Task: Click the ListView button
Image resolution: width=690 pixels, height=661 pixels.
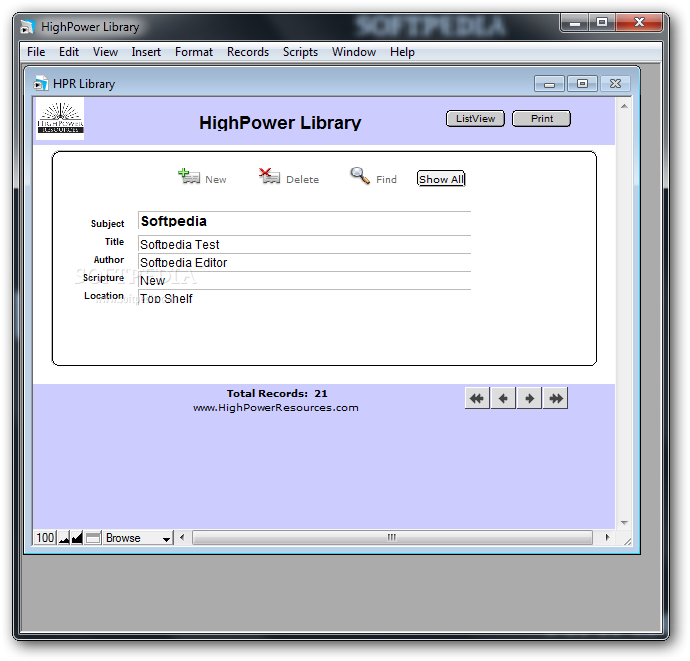Action: tap(475, 118)
